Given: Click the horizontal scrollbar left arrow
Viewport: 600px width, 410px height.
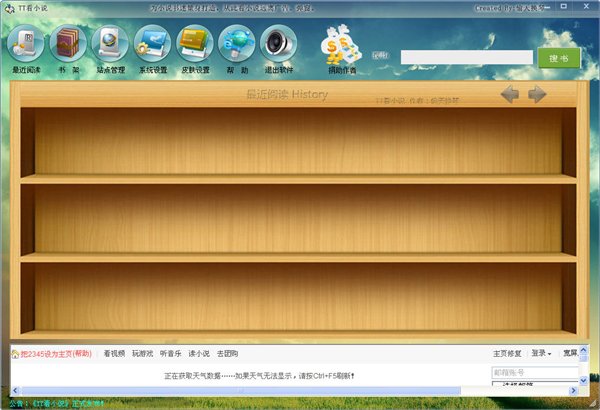Looking at the screenshot, I should pyautogui.click(x=15, y=390).
